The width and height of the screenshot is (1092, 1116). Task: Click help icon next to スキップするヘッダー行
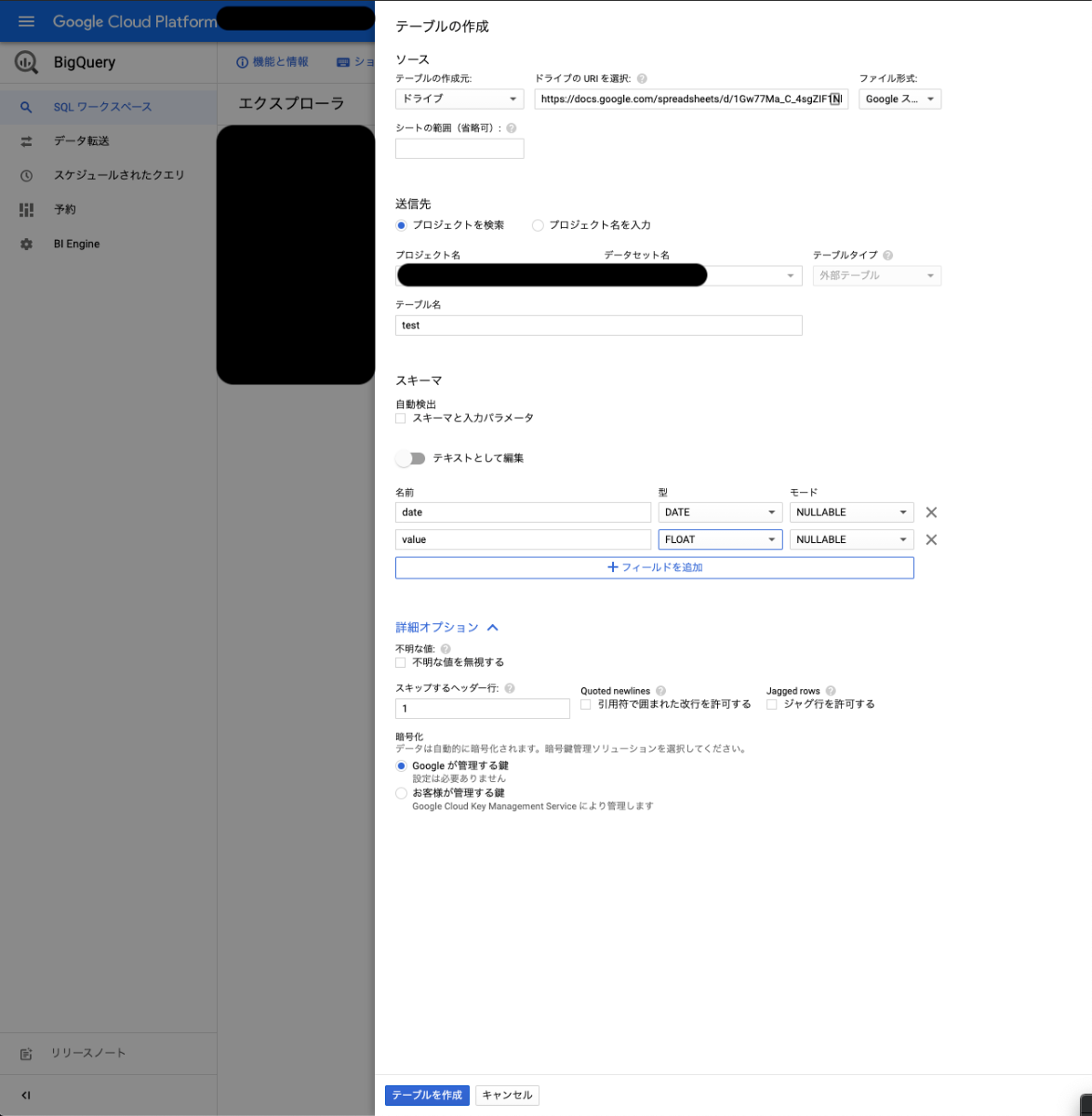pyautogui.click(x=510, y=688)
